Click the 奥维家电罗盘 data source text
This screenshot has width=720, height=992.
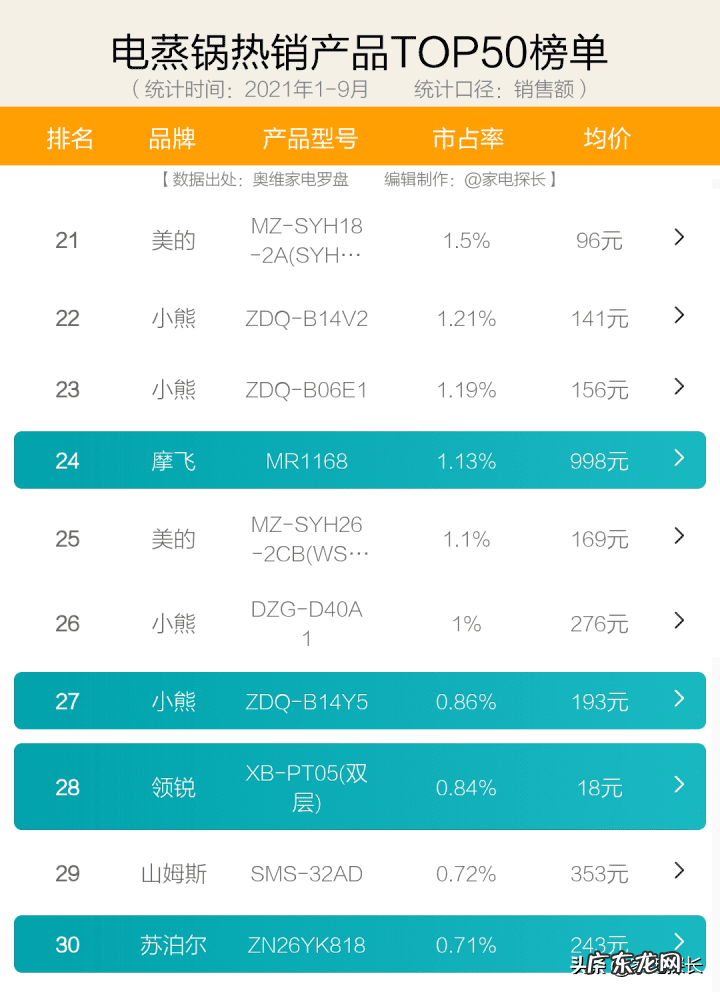[x=300, y=180]
